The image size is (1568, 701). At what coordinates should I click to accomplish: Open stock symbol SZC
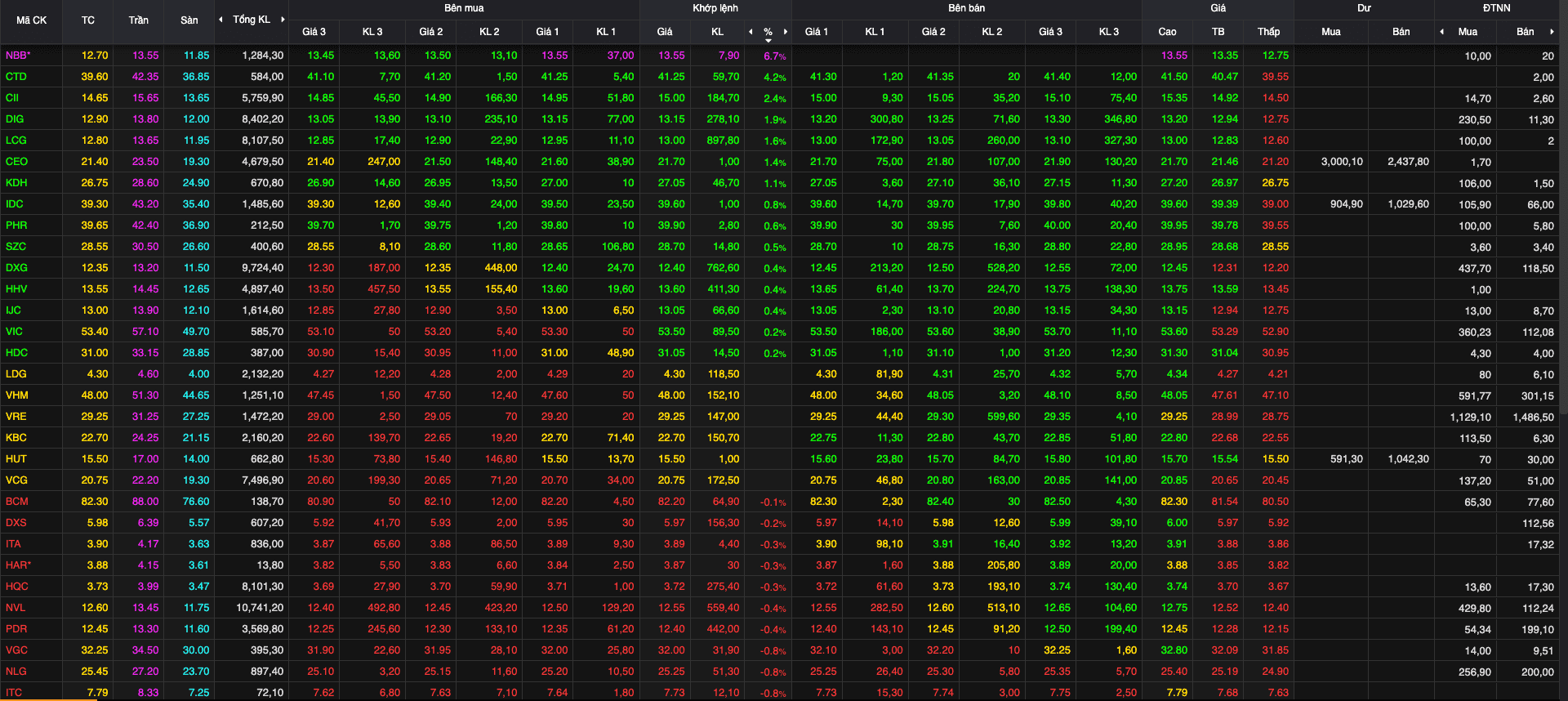16,247
